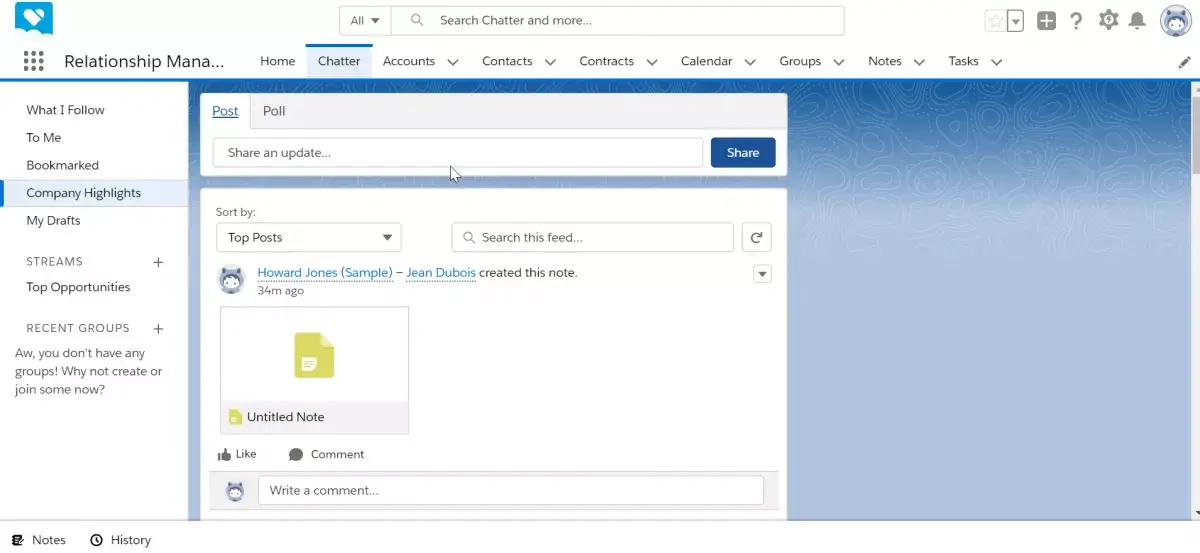Click the Comment speech bubble button

[326, 454]
